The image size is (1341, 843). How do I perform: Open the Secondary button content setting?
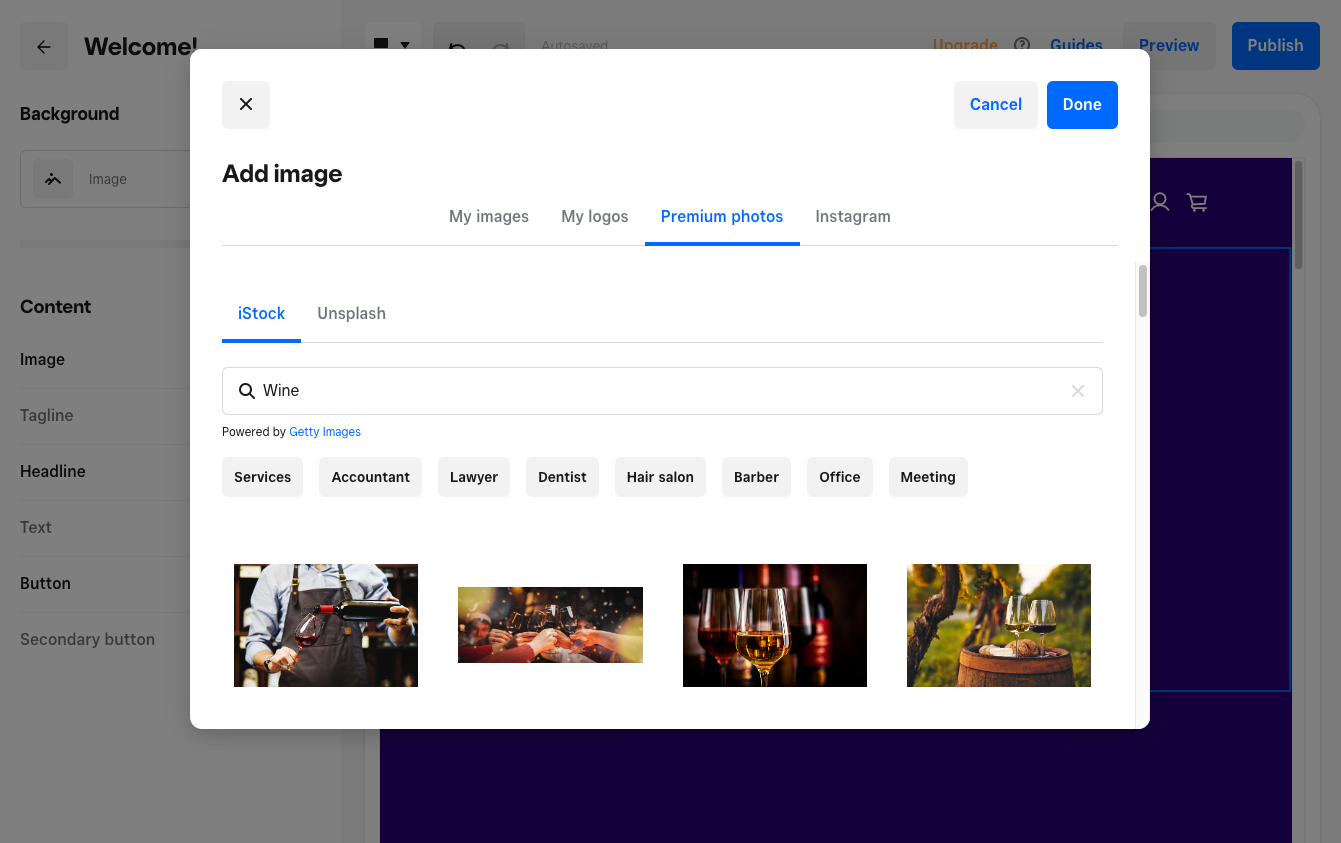[87, 639]
